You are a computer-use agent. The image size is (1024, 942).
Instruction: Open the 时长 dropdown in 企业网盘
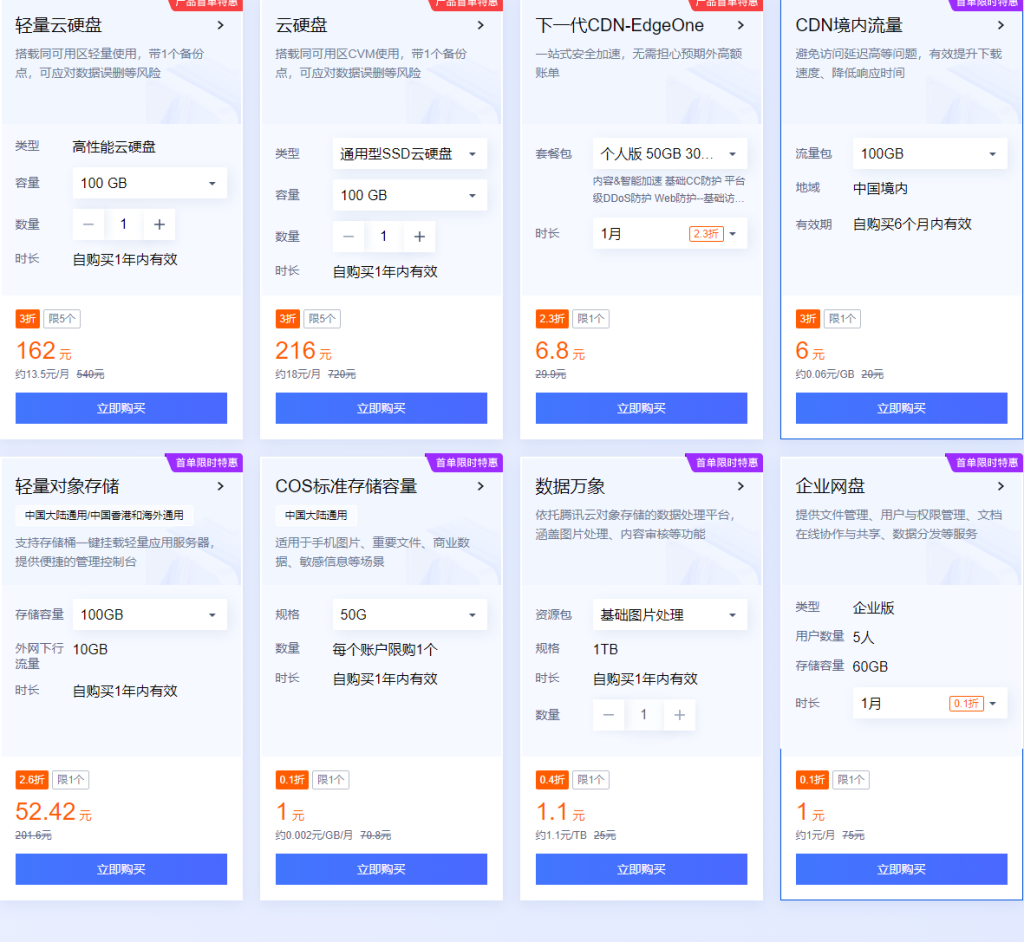point(929,703)
